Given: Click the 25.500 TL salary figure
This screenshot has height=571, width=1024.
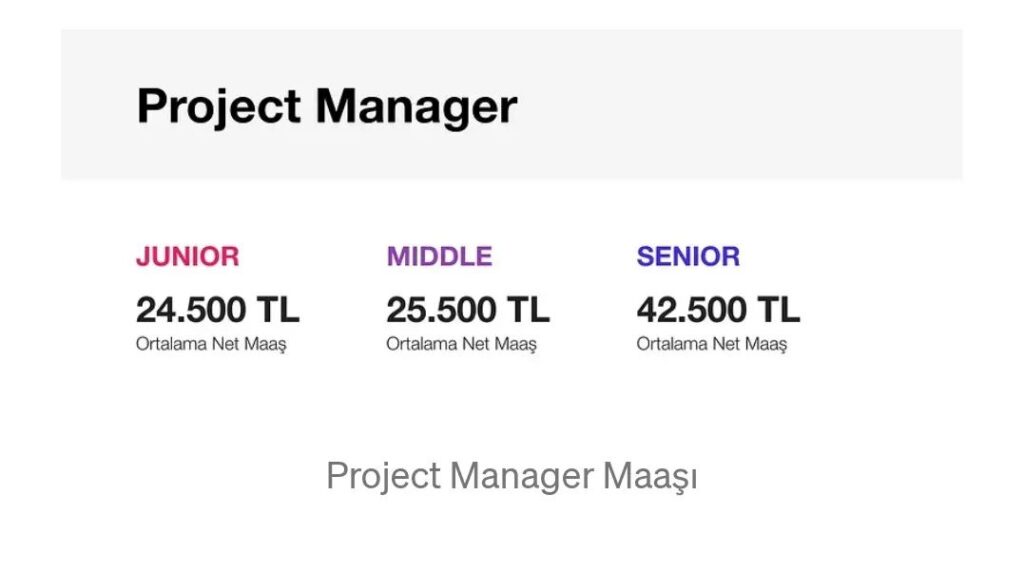Looking at the screenshot, I should (467, 309).
